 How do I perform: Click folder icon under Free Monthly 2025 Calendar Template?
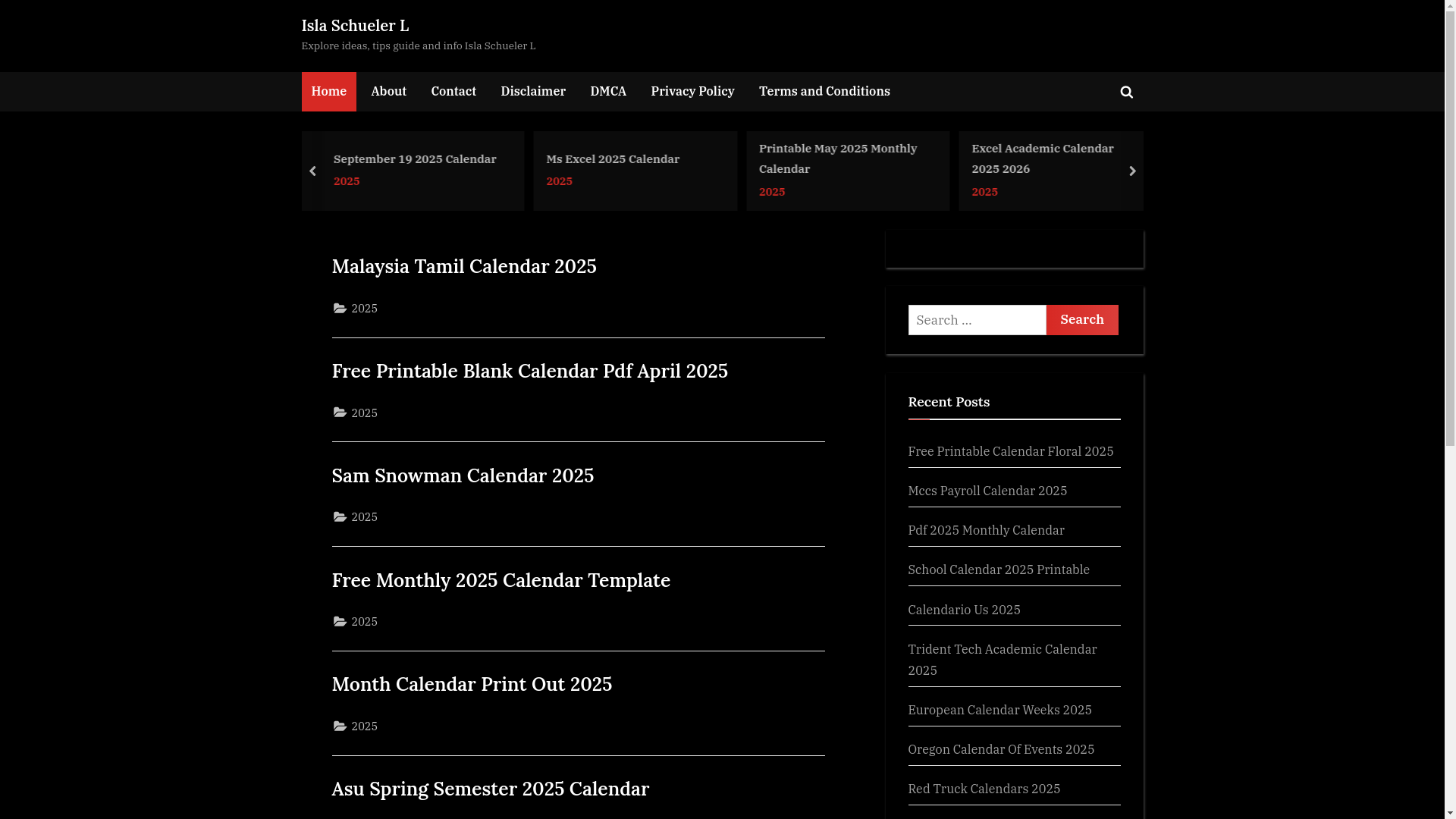pos(340,622)
